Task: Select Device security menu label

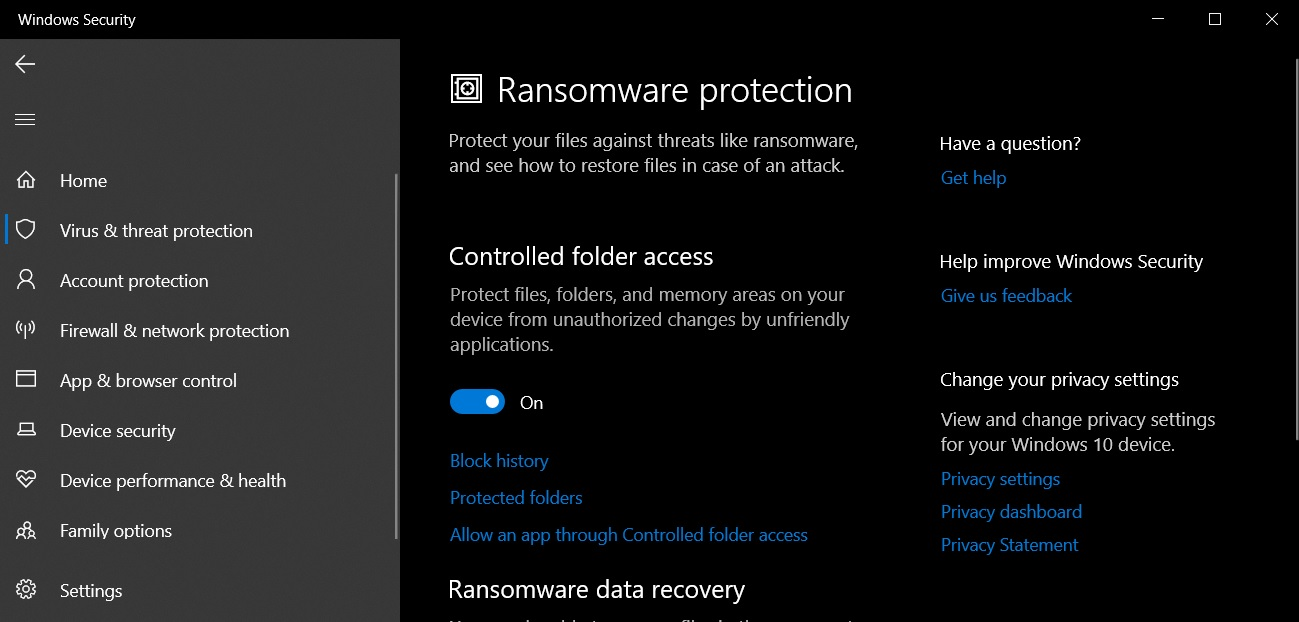Action: click(118, 431)
